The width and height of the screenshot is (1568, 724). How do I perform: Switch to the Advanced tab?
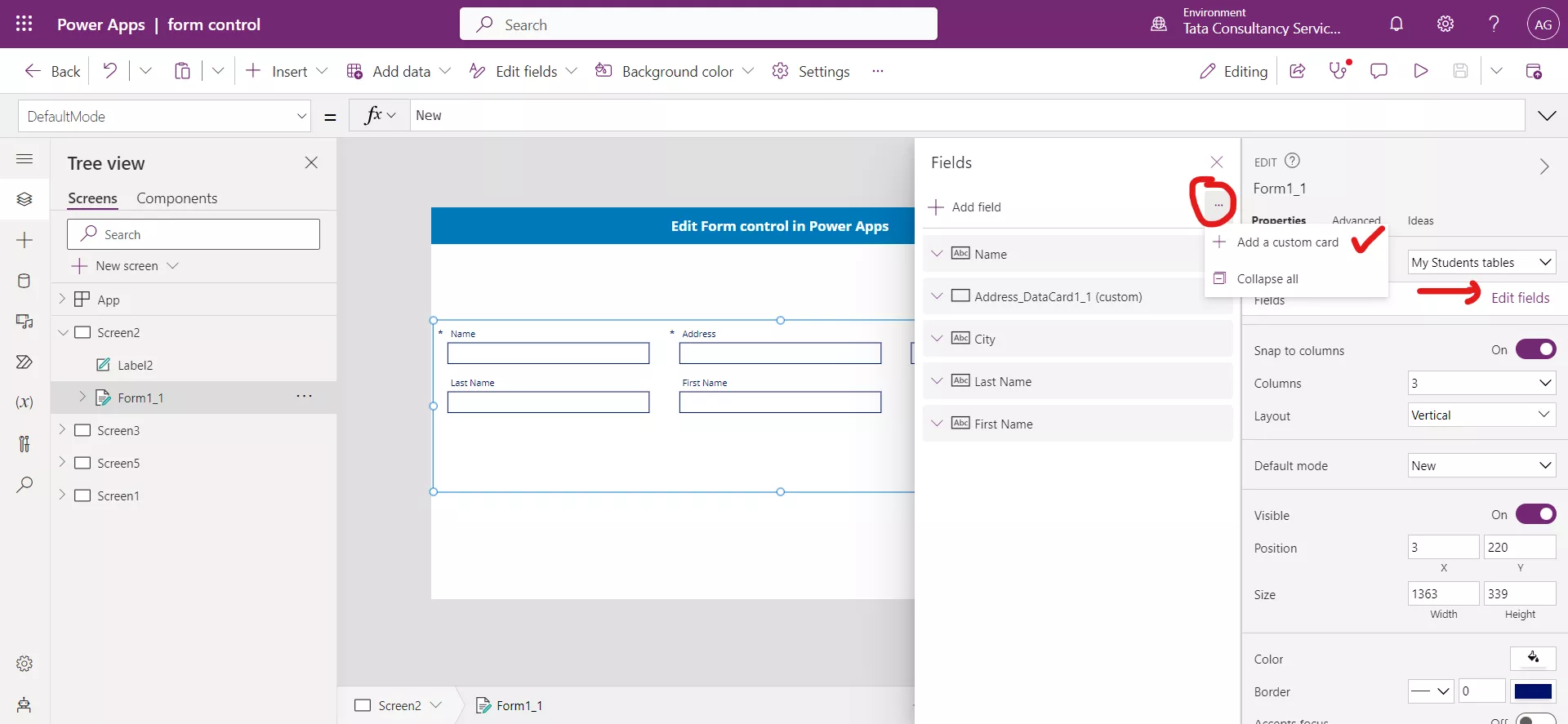pos(1356,220)
